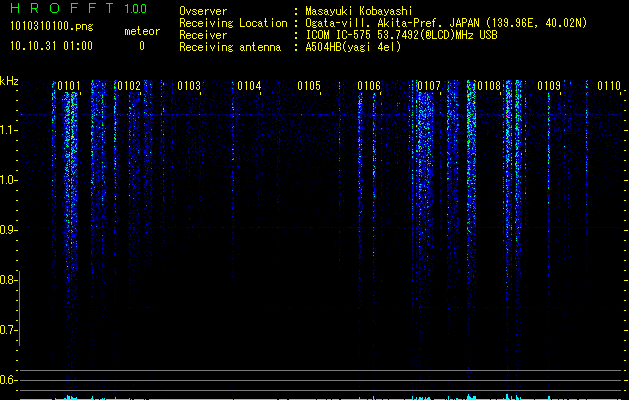Image resolution: width=629 pixels, height=400 pixels.
Task: Click the meteor label
Action: [142, 31]
